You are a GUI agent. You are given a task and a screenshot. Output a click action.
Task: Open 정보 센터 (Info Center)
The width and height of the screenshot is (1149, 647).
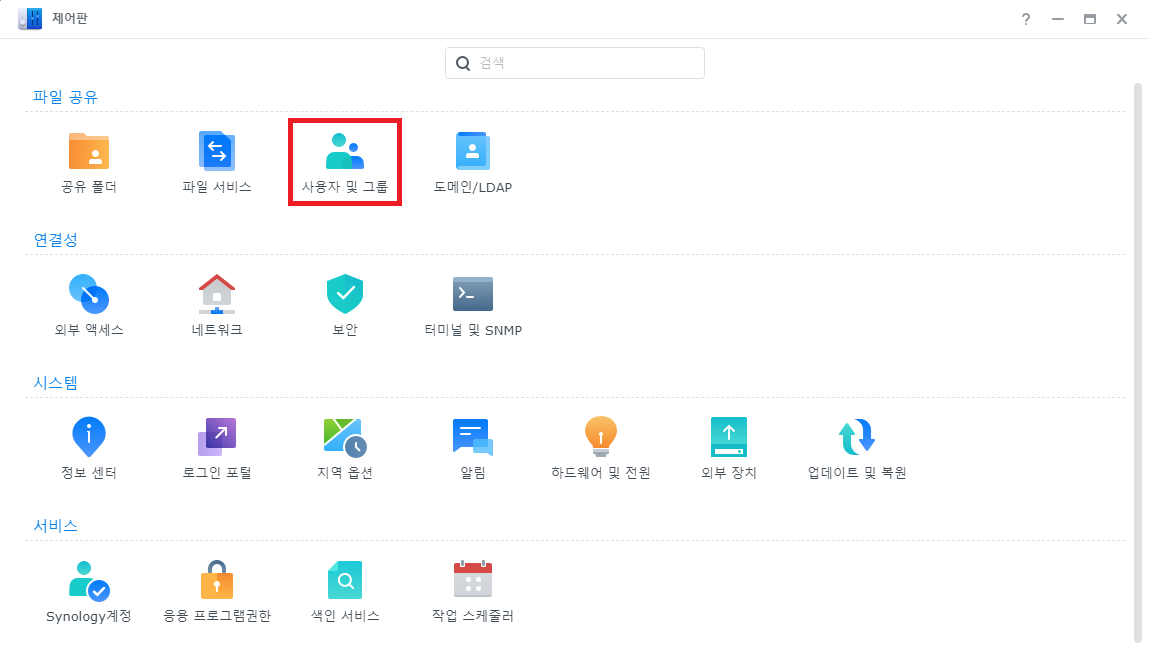(89, 438)
